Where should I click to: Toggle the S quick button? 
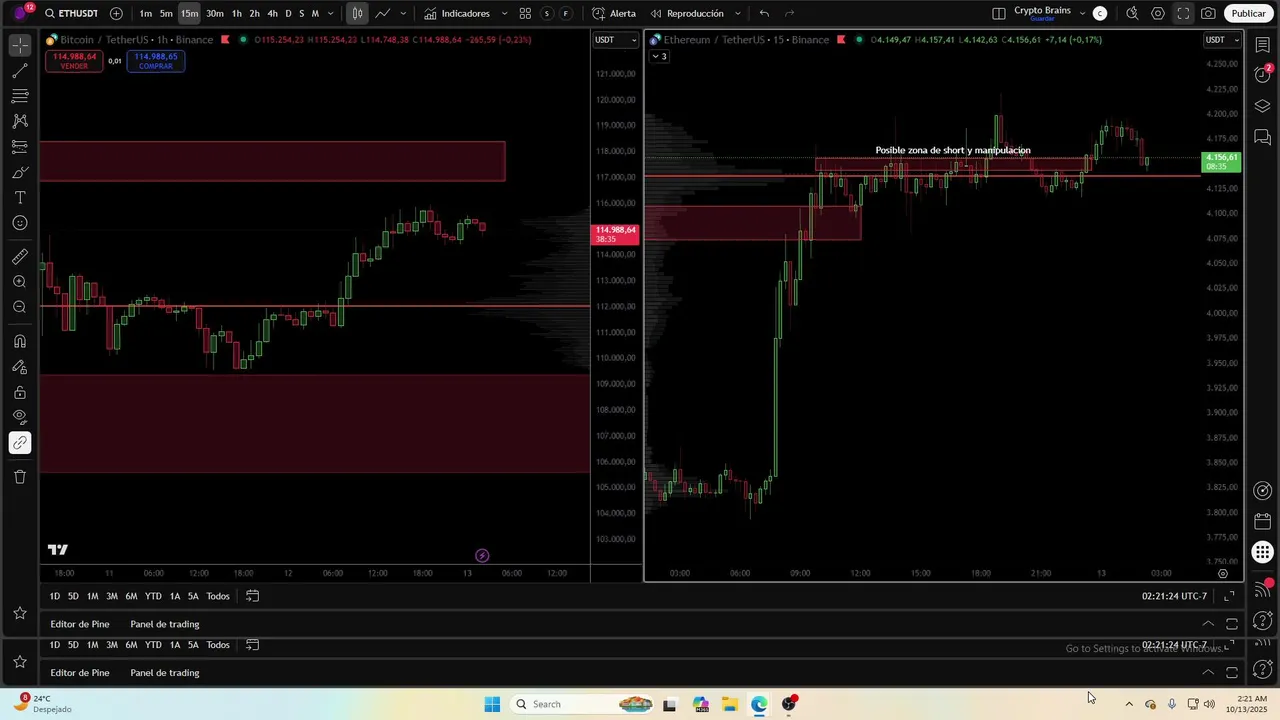[x=547, y=13]
